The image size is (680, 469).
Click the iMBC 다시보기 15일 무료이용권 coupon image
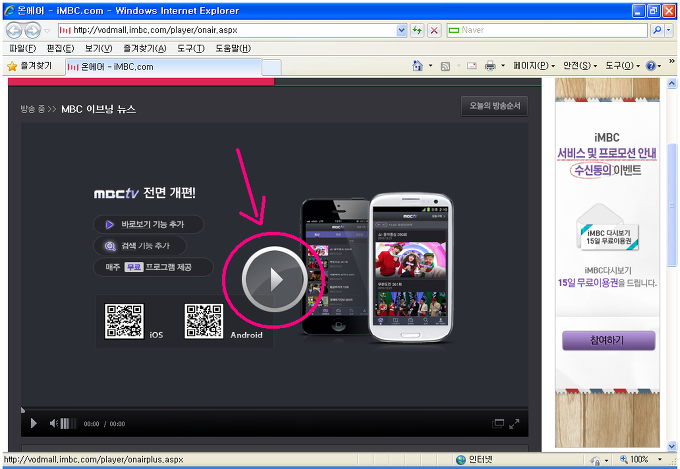607,227
